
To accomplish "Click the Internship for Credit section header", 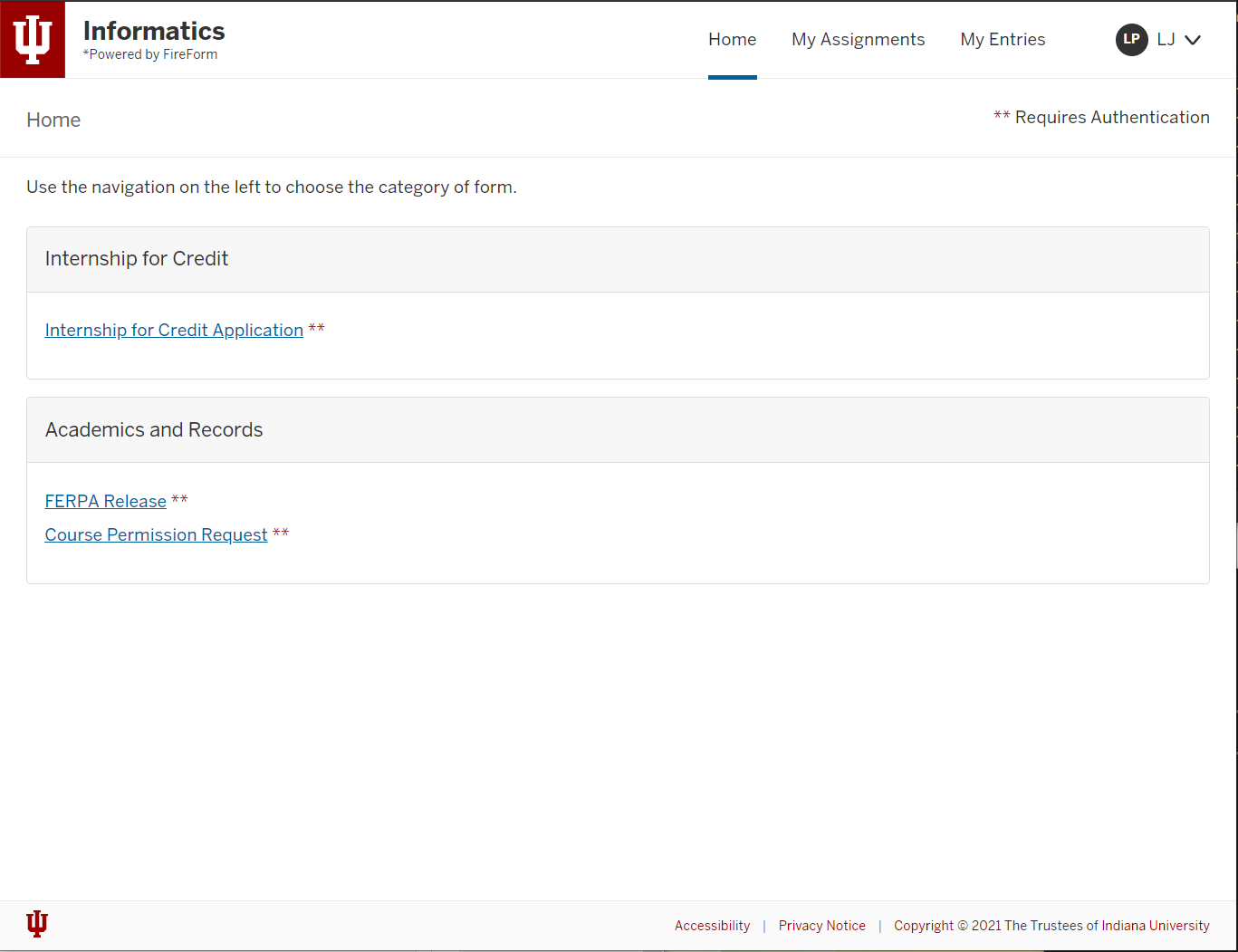I will coord(137,259).
